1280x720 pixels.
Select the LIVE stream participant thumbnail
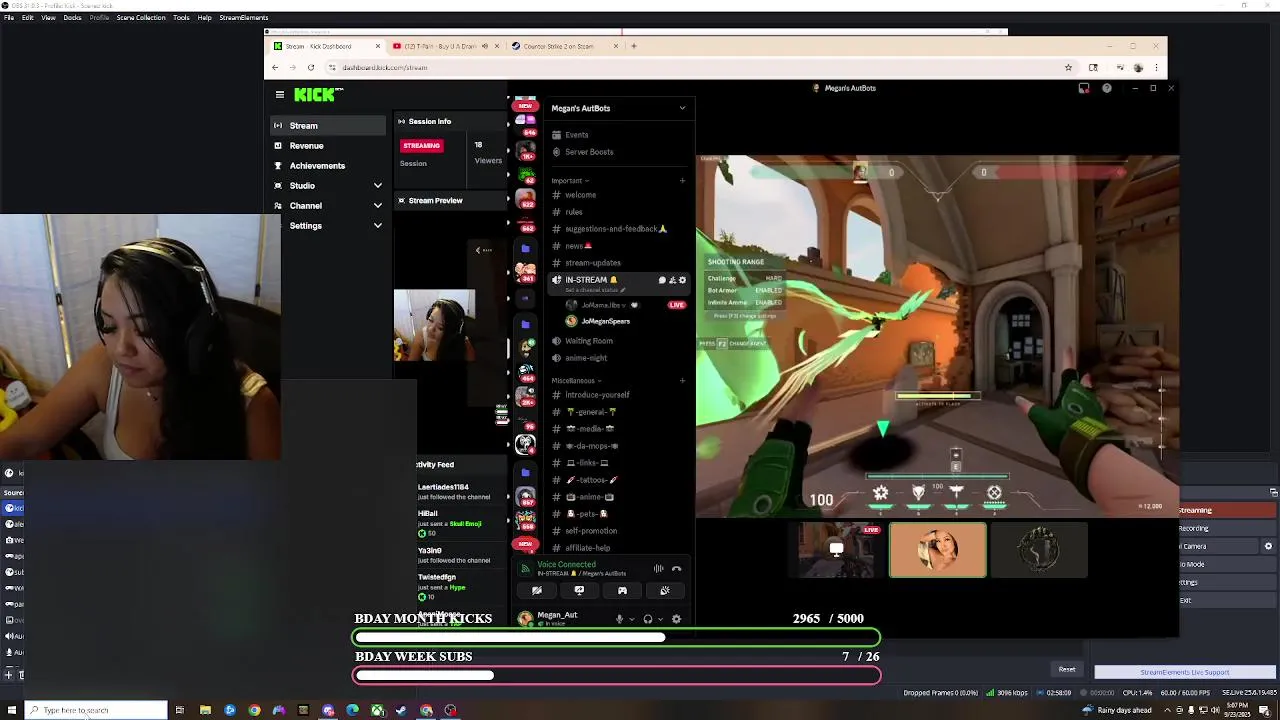837,550
